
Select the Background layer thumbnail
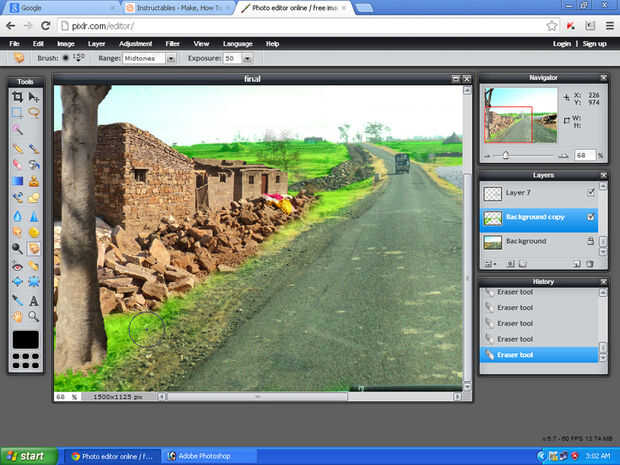[493, 242]
